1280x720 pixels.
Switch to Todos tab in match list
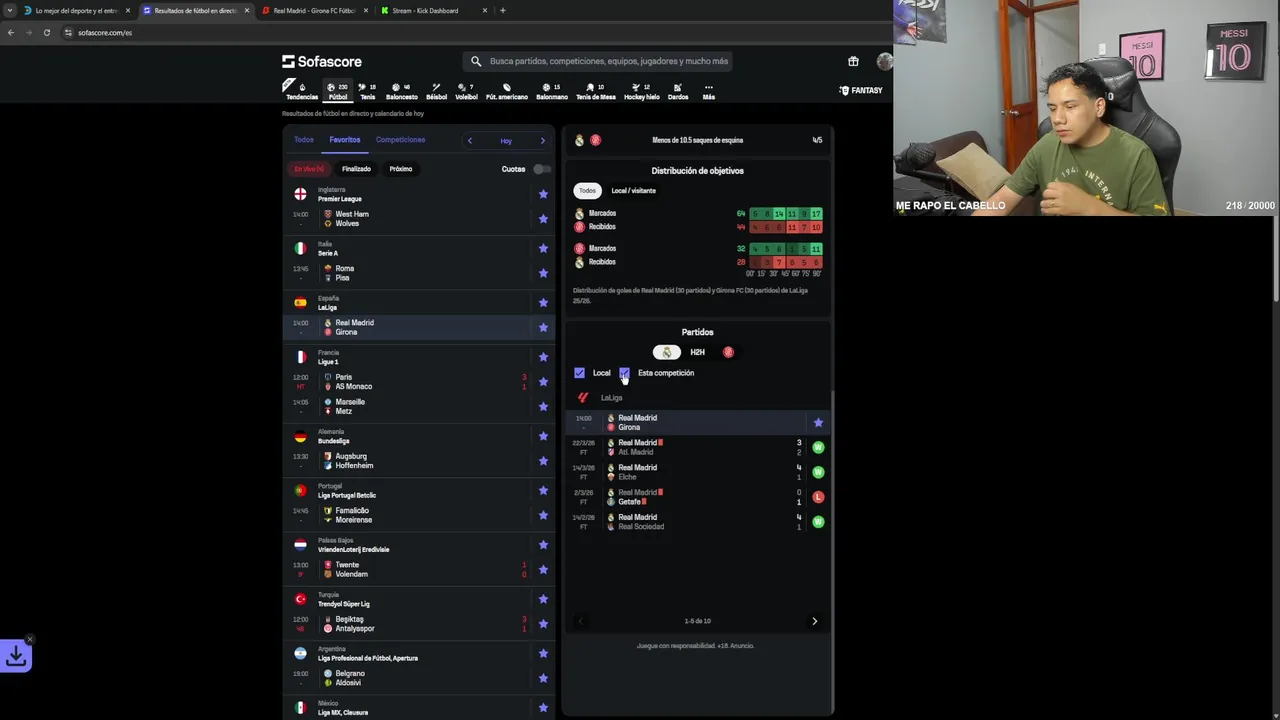[304, 140]
